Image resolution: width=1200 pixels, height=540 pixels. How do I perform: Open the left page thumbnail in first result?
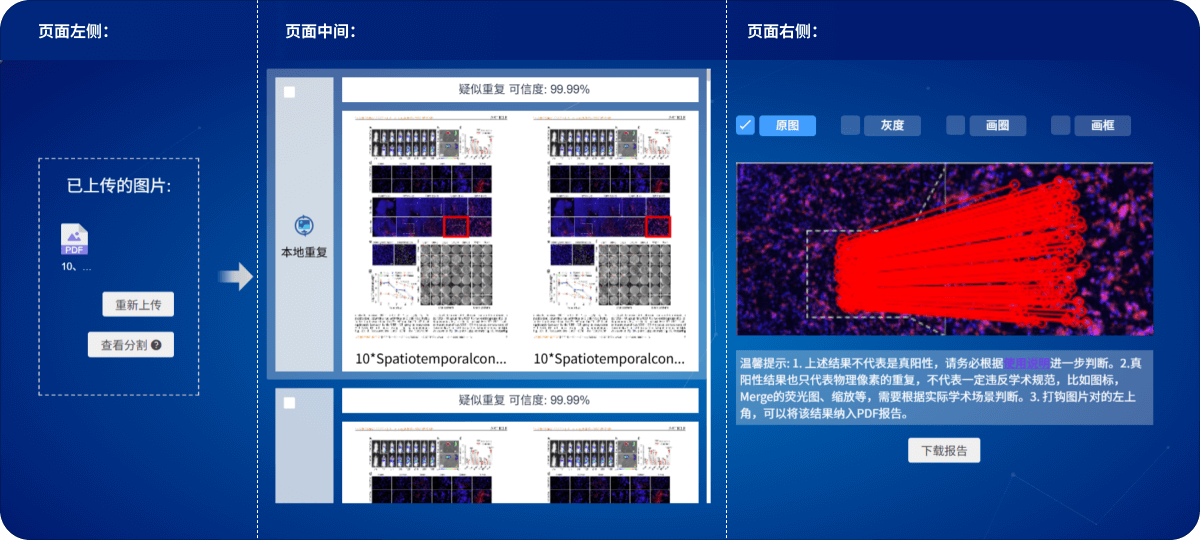tap(430, 228)
